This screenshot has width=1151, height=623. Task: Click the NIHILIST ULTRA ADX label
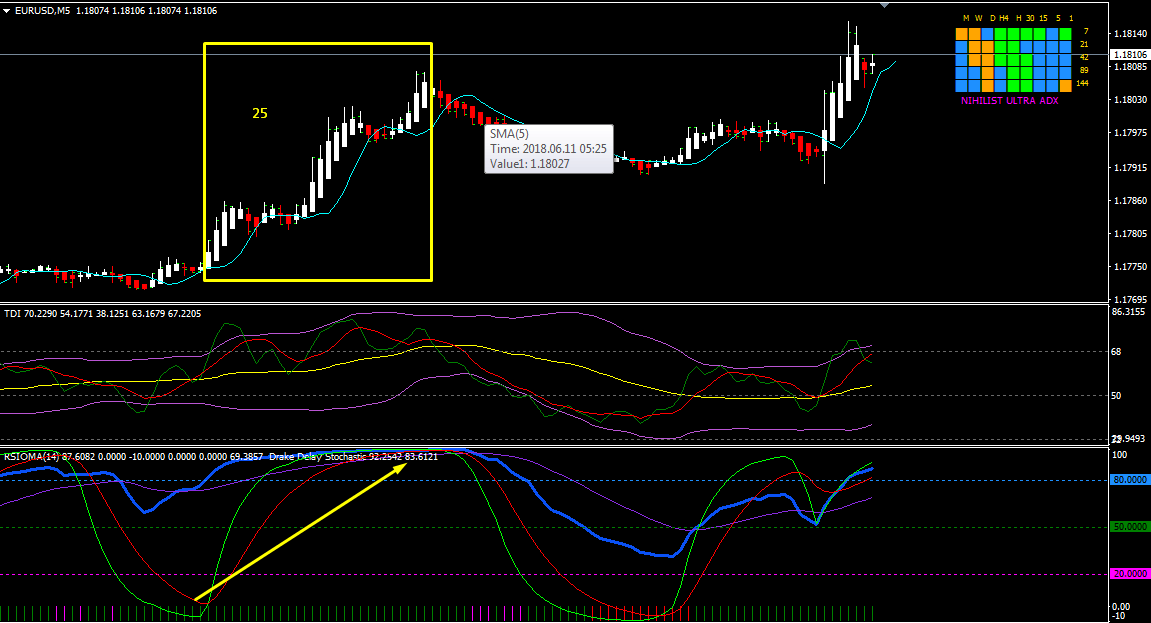pyautogui.click(x=1009, y=101)
